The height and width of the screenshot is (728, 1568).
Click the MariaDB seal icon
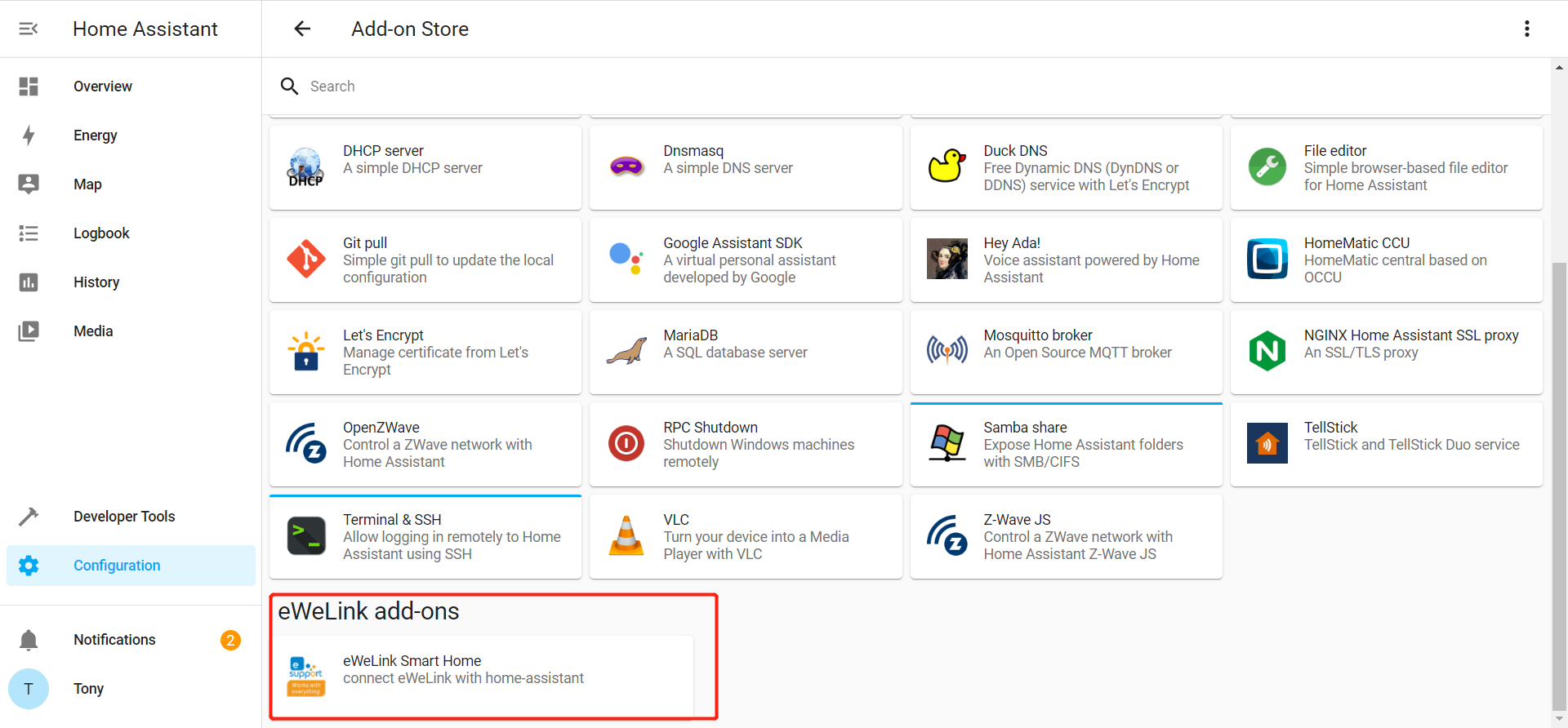[626, 352]
